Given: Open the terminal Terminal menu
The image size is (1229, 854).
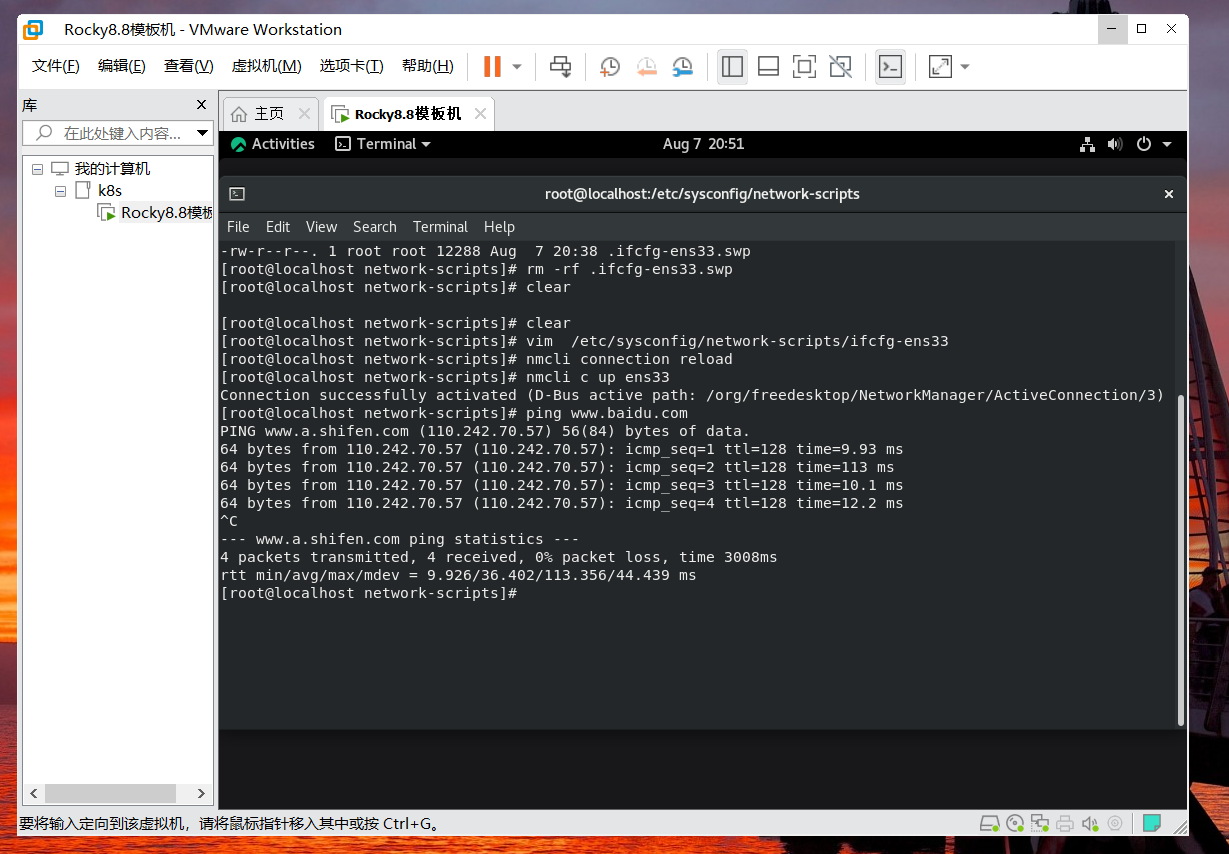Looking at the screenshot, I should [440, 227].
